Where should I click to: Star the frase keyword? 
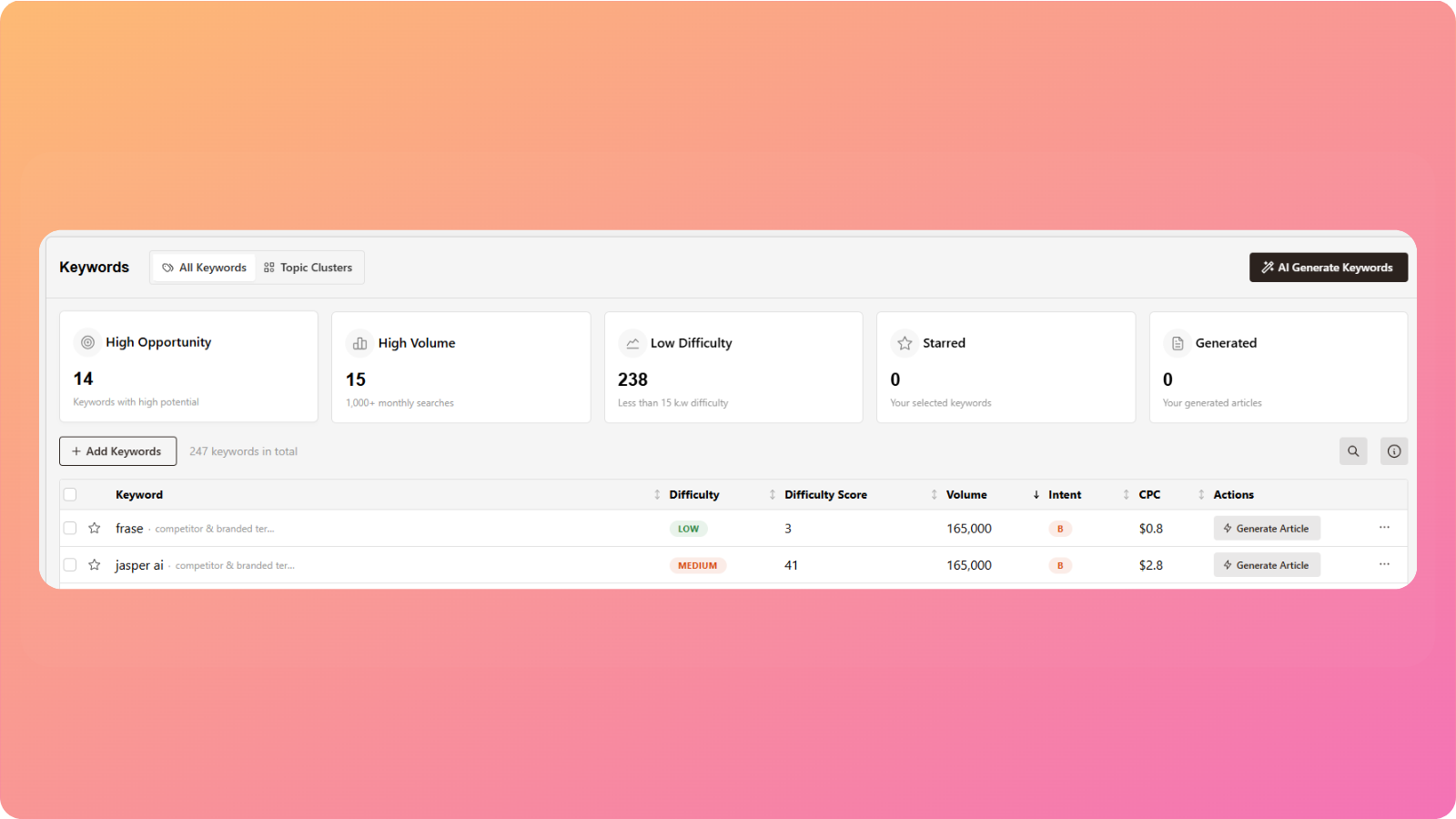95,529
